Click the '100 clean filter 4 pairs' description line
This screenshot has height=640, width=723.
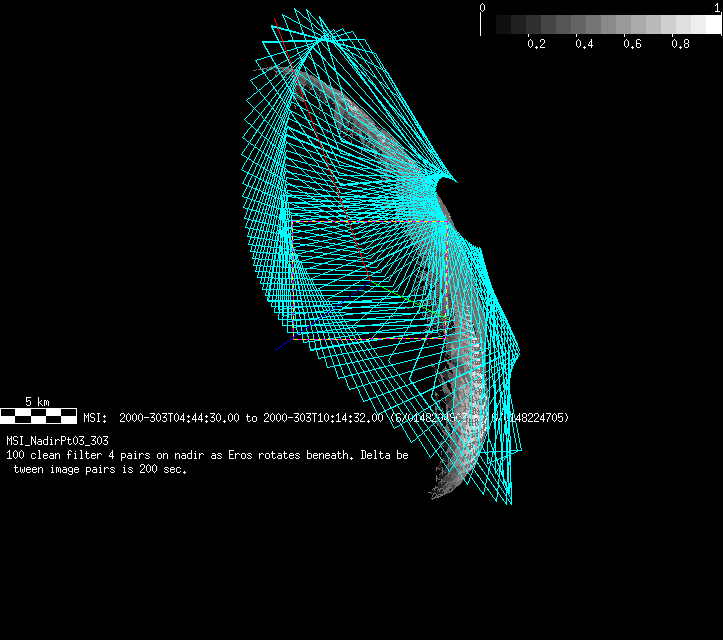[207, 455]
